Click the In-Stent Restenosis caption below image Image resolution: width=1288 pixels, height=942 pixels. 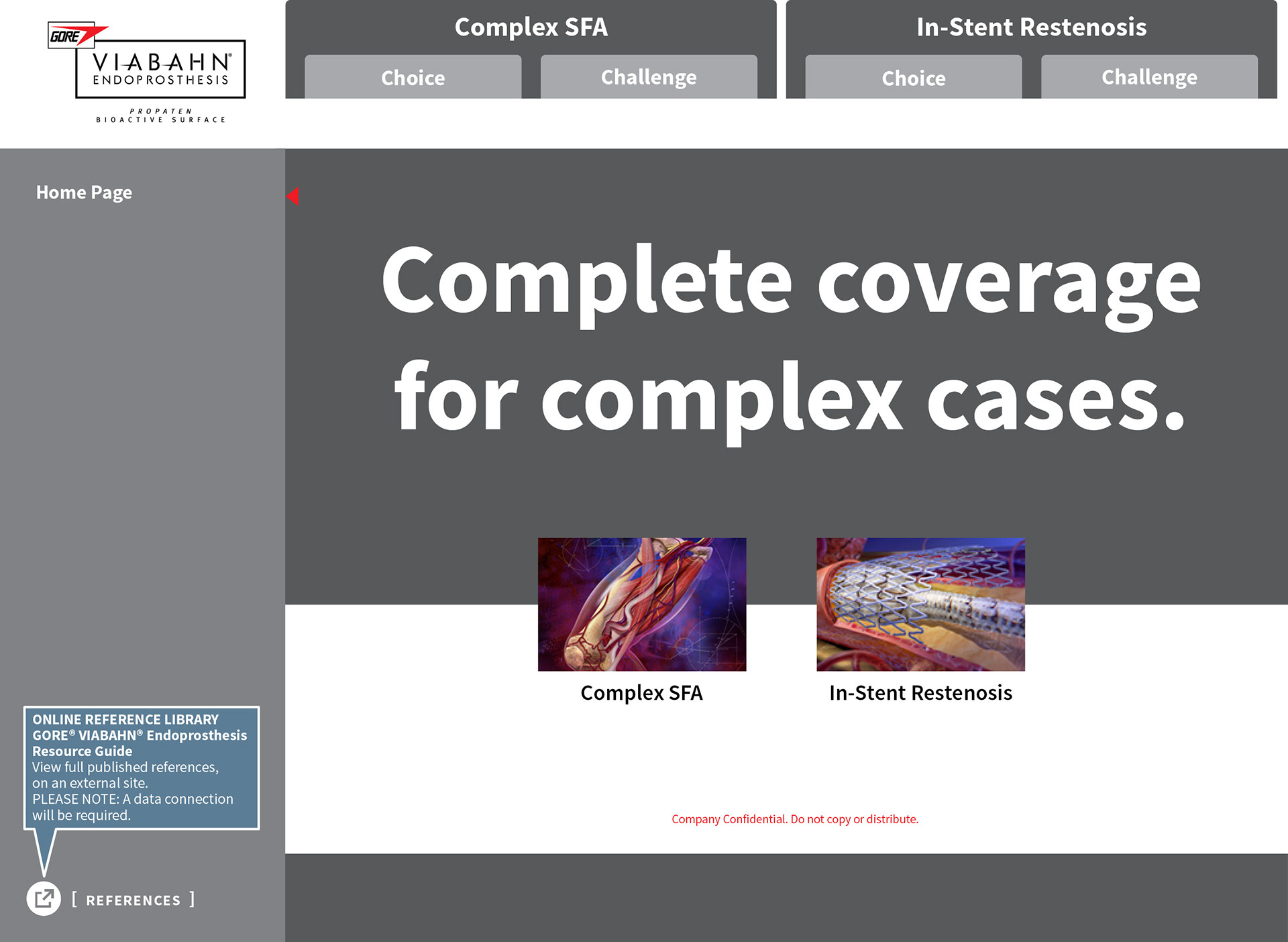[920, 692]
